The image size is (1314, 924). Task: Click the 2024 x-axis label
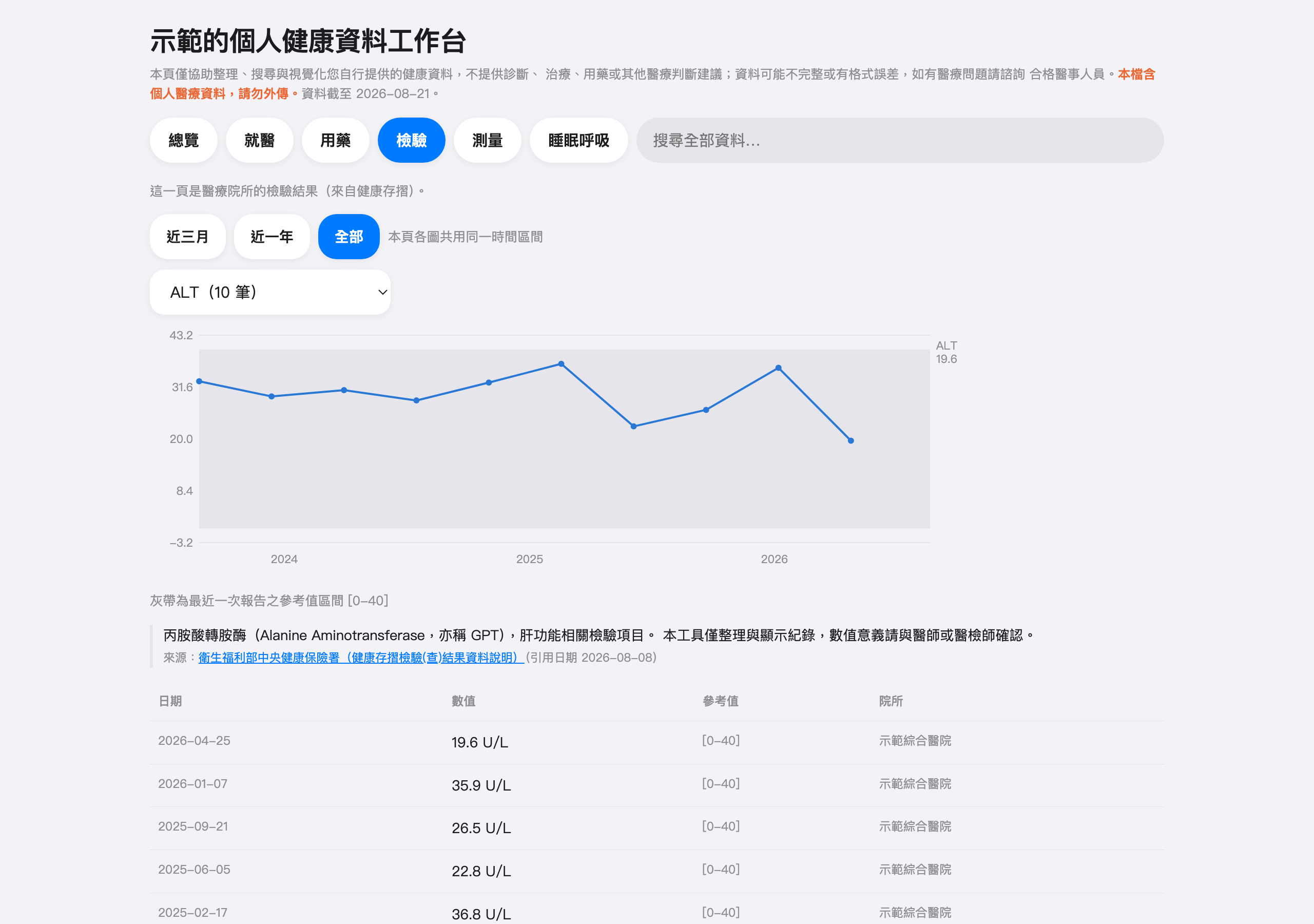pos(284,559)
